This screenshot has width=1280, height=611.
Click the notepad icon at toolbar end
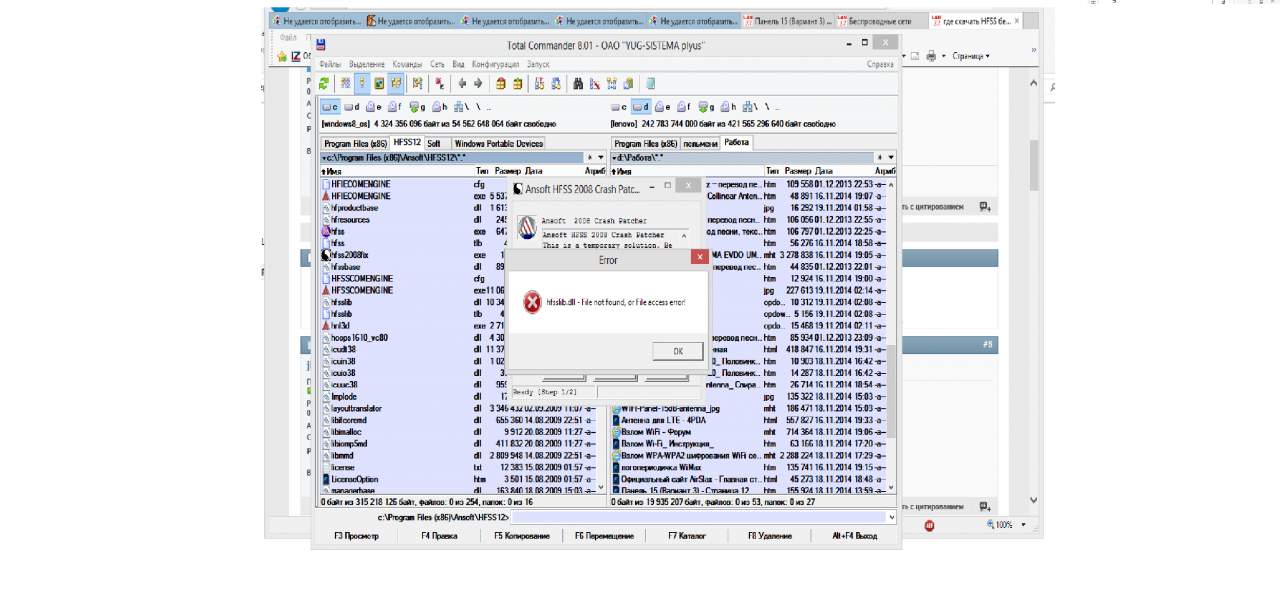pyautogui.click(x=650, y=84)
